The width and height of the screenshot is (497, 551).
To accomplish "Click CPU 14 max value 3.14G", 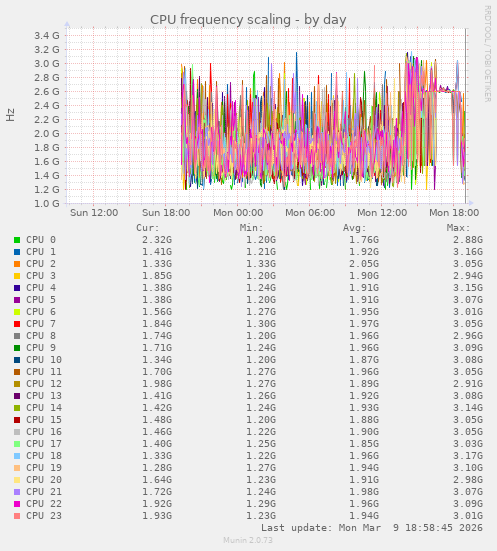I will click(468, 408).
